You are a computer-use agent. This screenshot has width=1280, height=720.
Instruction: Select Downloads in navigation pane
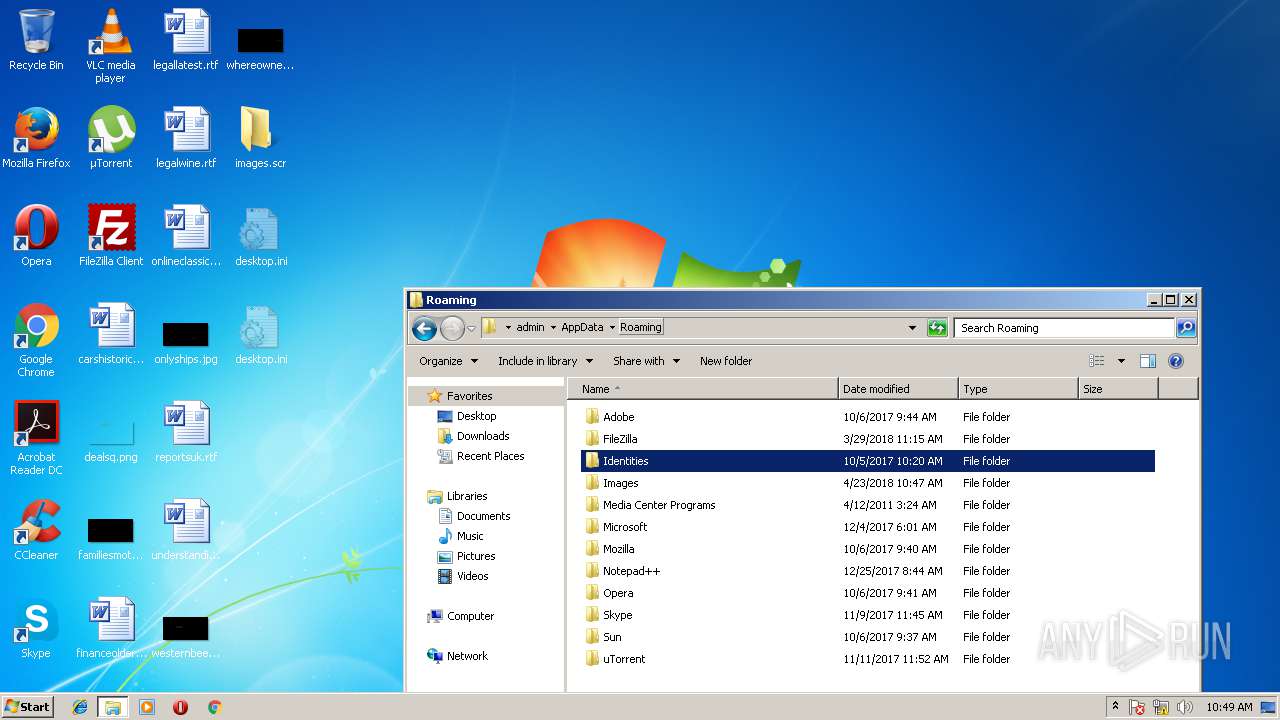pyautogui.click(x=483, y=436)
